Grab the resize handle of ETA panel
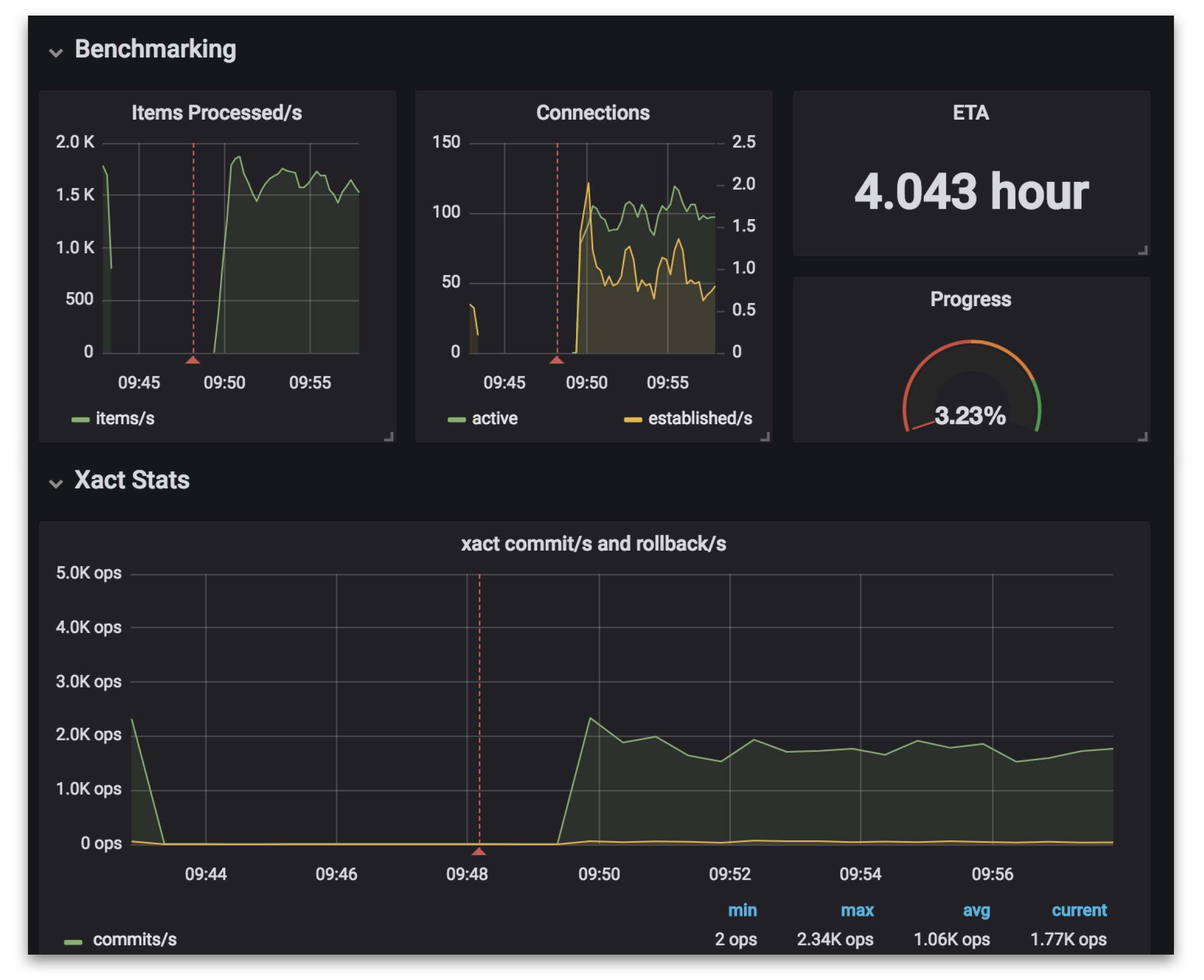 pyautogui.click(x=1142, y=250)
